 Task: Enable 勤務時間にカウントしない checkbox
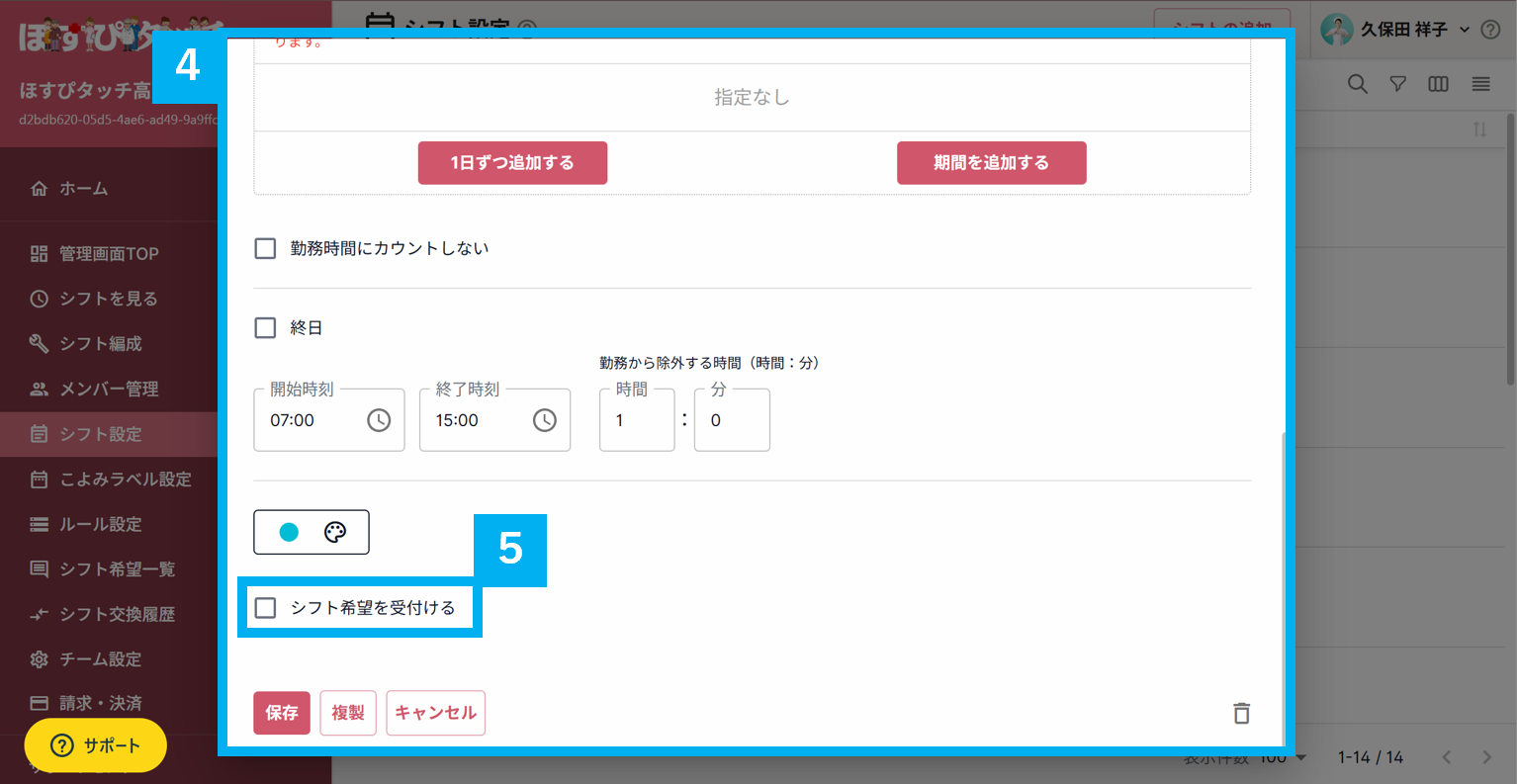pyautogui.click(x=265, y=248)
